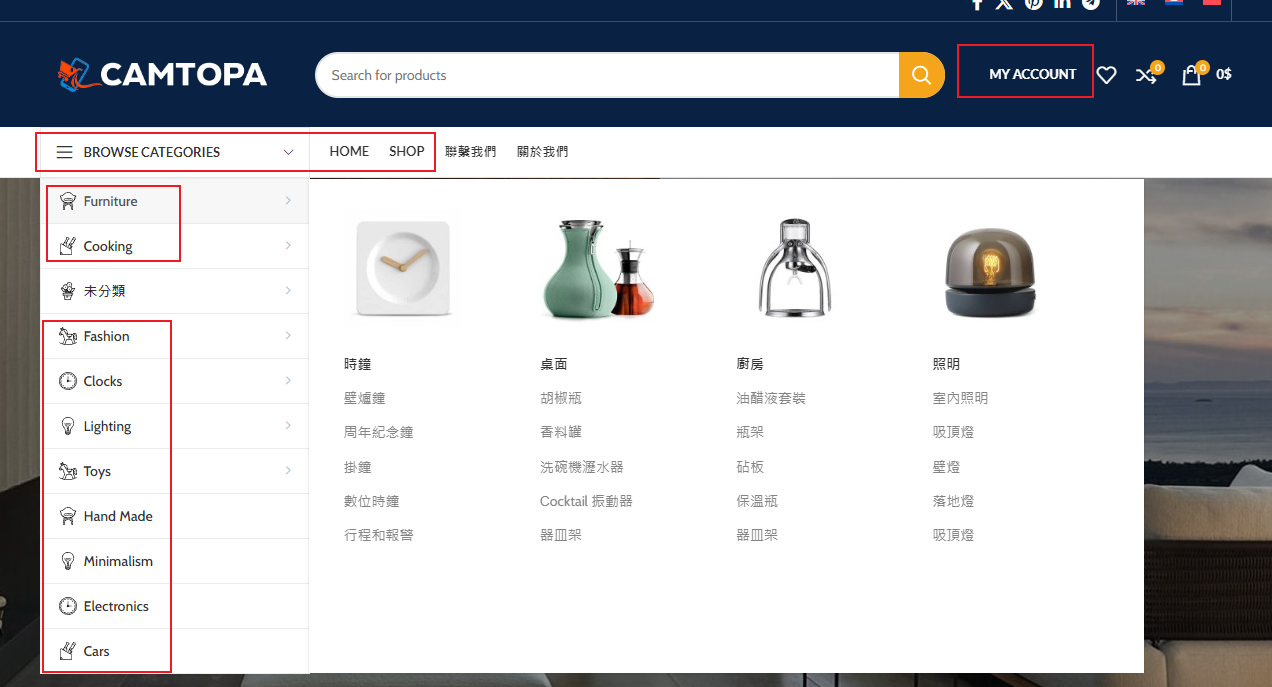Select the 香料罐 link

click(561, 432)
